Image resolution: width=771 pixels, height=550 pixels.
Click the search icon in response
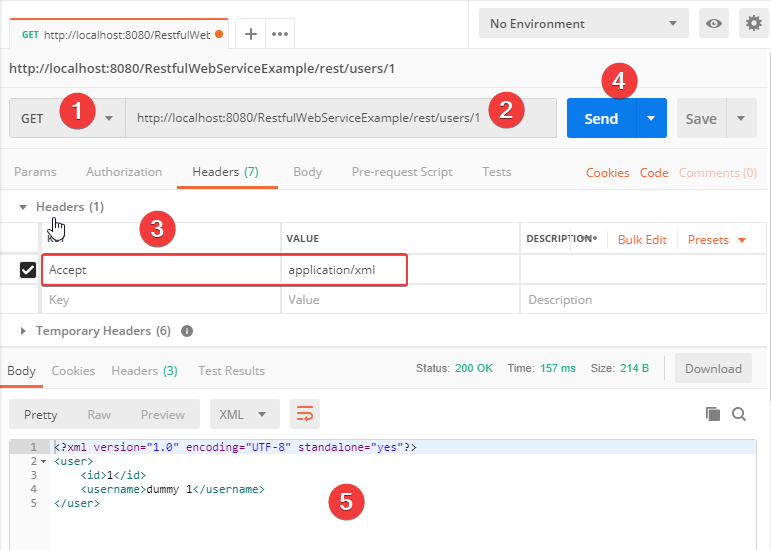point(739,414)
